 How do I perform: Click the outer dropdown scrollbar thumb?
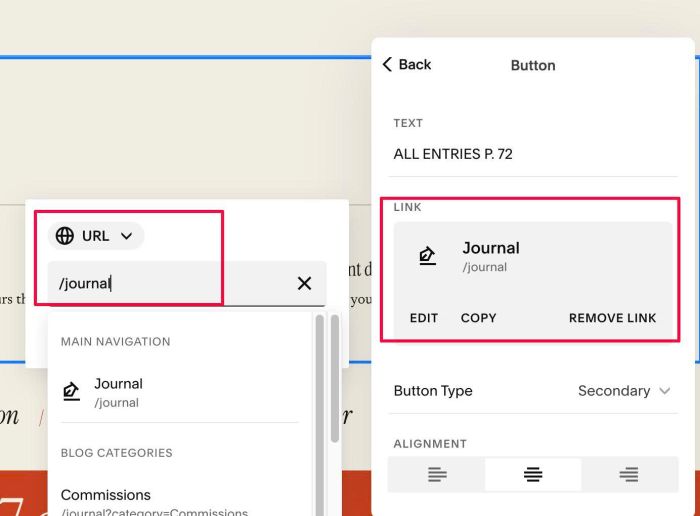click(x=335, y=379)
